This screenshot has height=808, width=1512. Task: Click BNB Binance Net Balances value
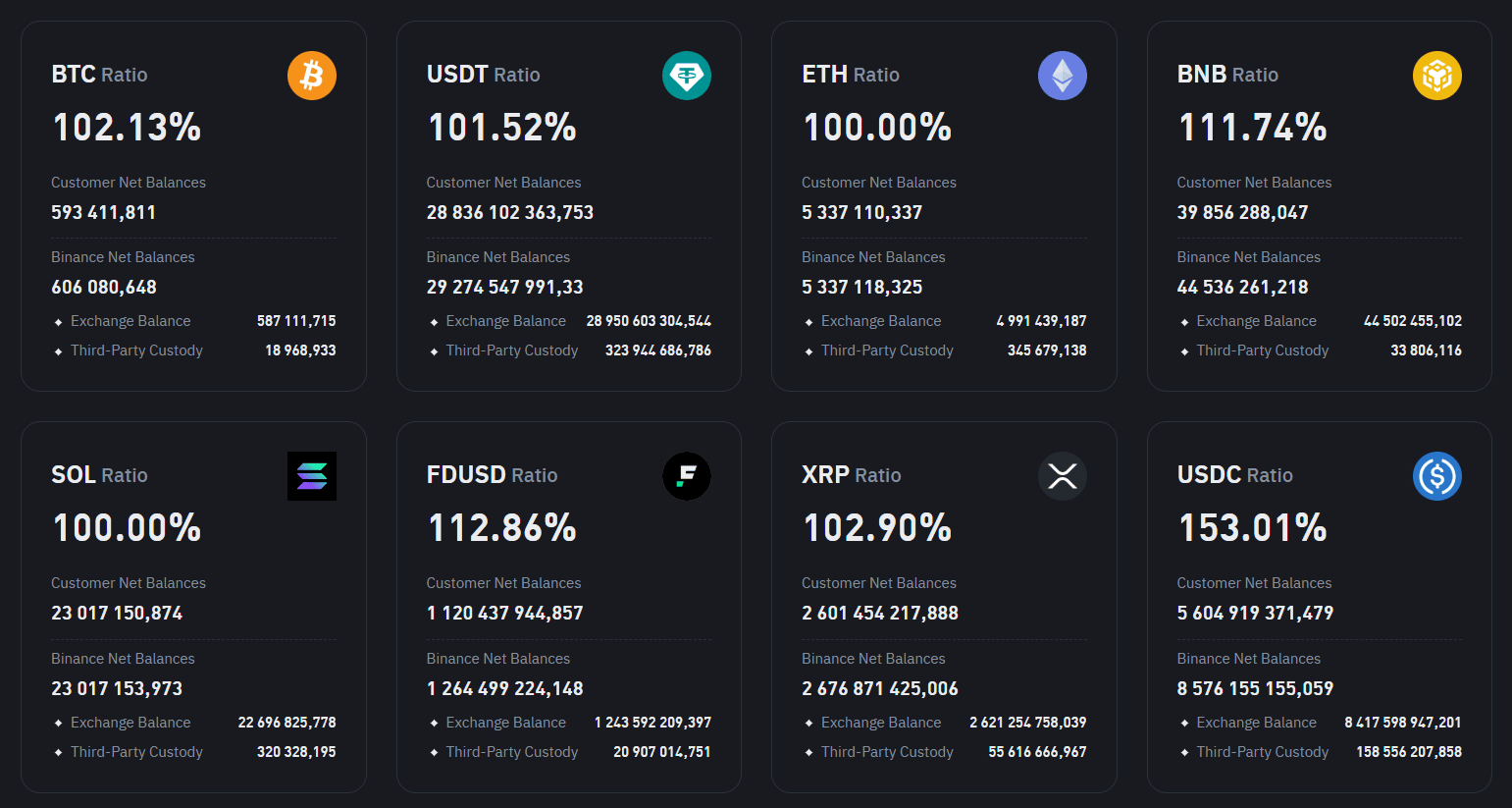pos(1242,287)
